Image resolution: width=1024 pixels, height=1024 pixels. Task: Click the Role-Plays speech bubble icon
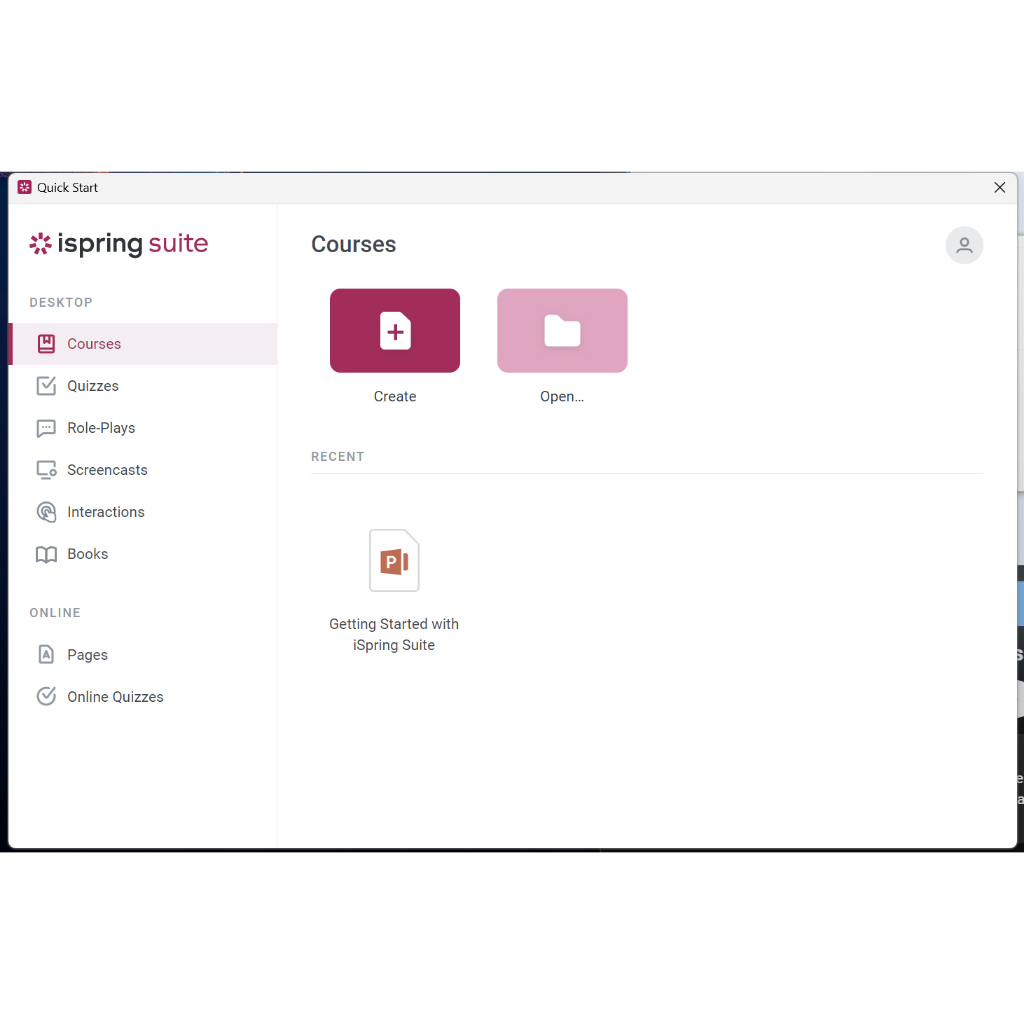46,428
